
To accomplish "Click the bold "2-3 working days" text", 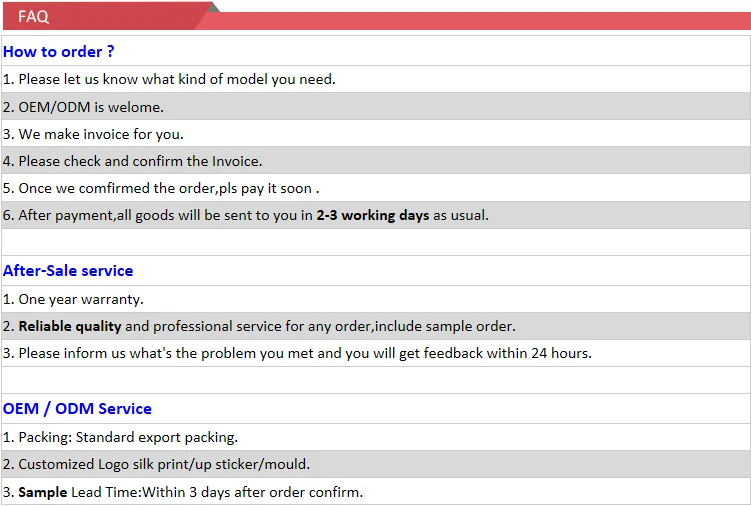I will (372, 215).
